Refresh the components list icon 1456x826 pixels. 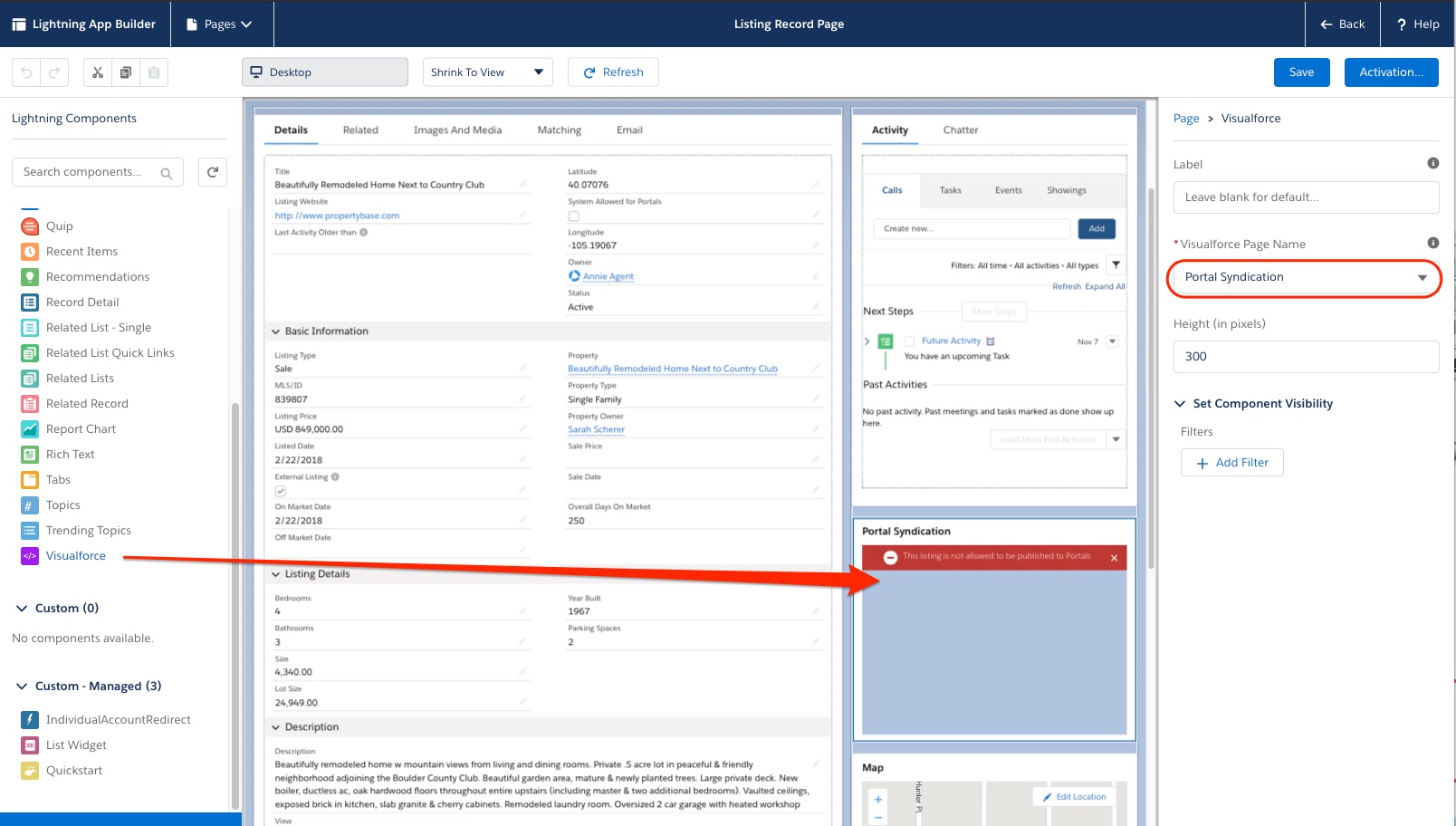coord(213,172)
